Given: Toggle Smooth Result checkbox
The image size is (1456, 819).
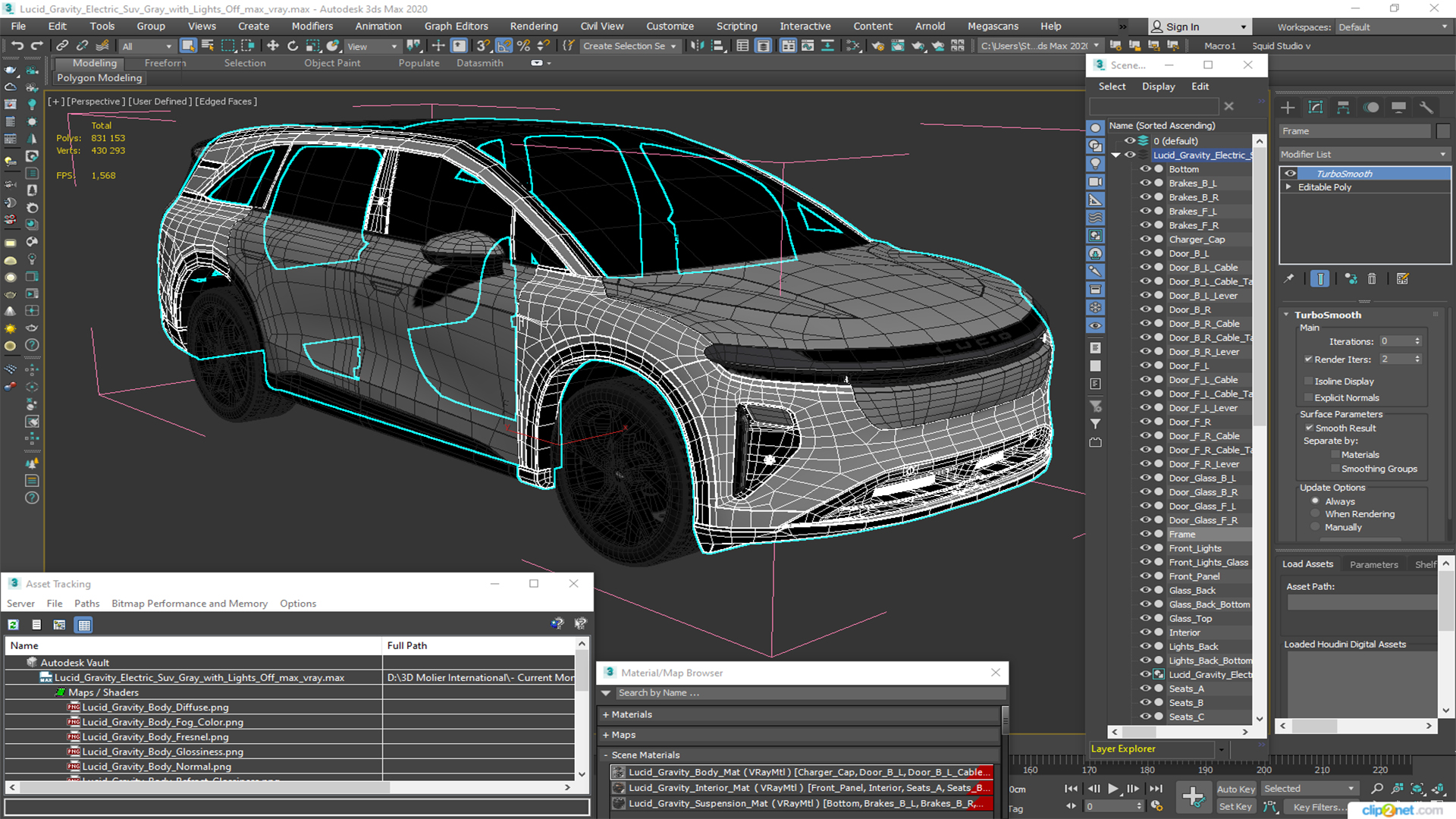Looking at the screenshot, I should point(1309,428).
